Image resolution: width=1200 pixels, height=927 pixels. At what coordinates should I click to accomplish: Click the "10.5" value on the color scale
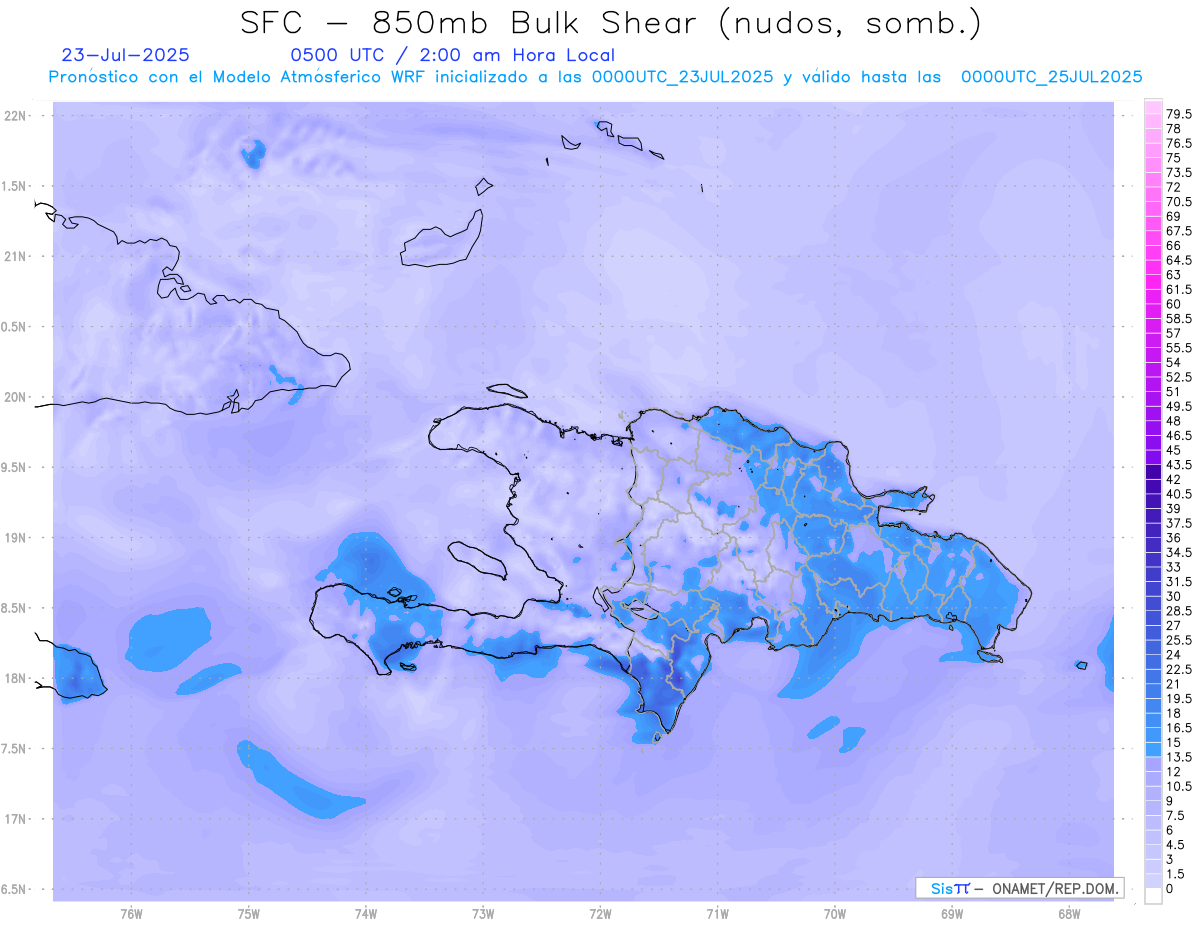click(x=1180, y=786)
